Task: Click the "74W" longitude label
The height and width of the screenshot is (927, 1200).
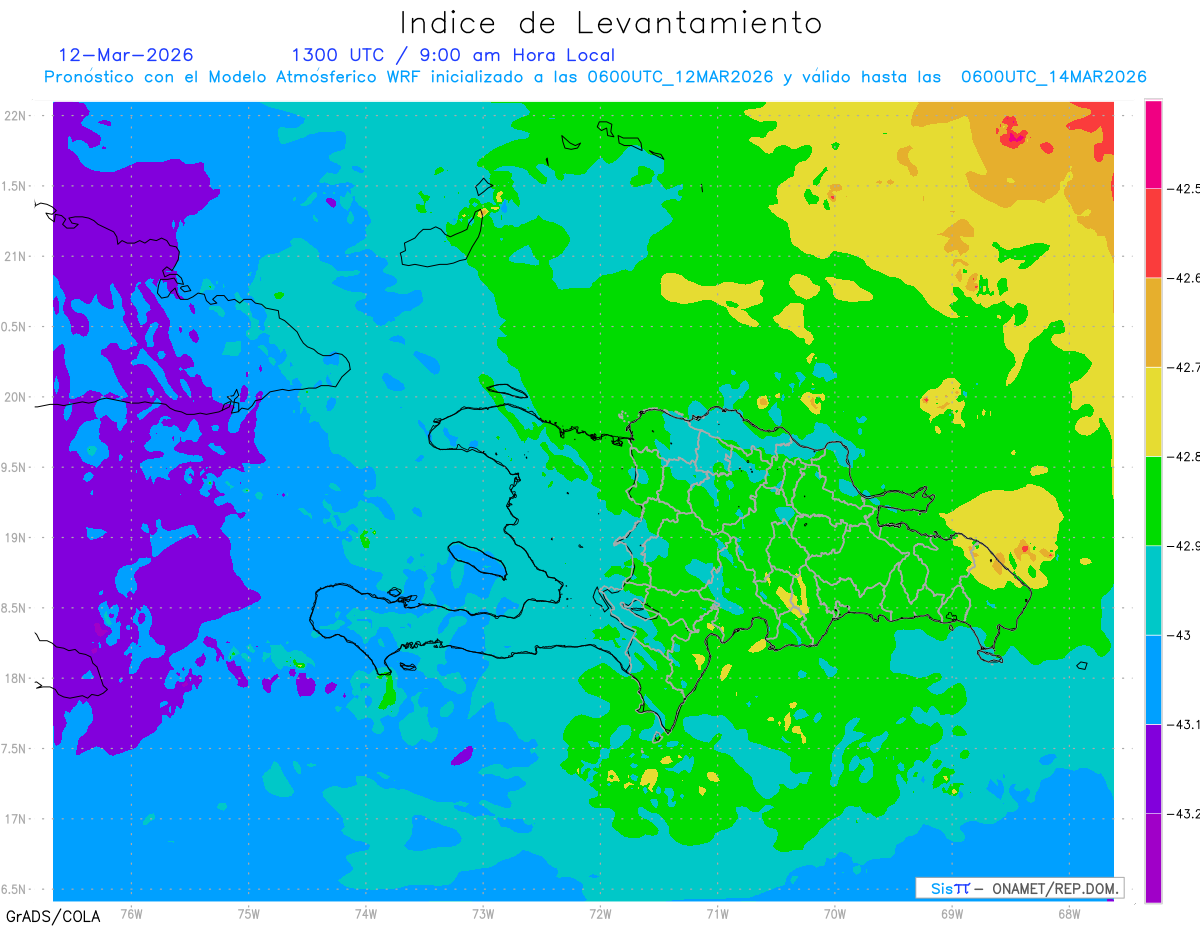Action: pos(366,914)
